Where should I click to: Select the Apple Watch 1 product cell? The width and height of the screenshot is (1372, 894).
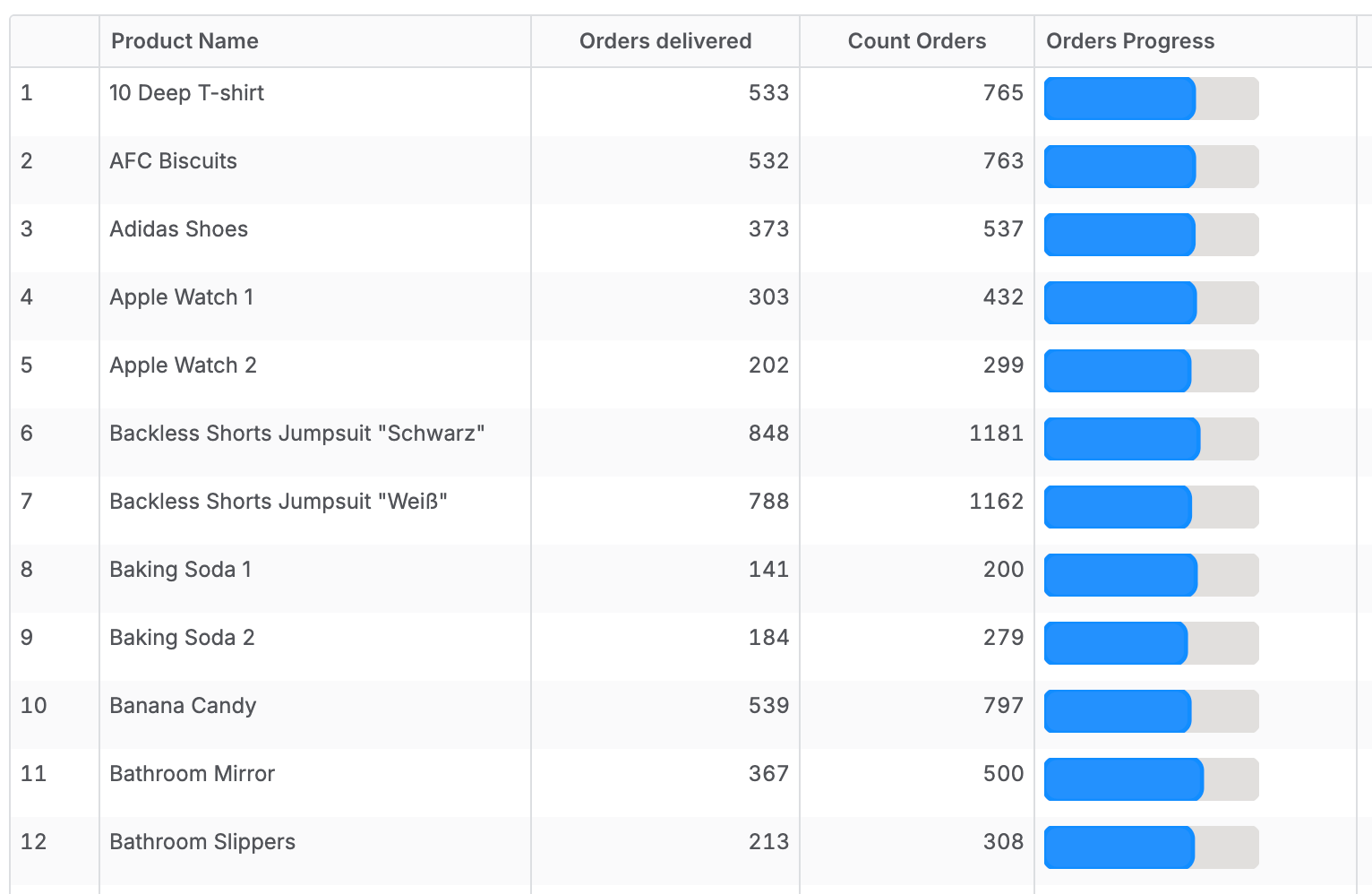(314, 305)
